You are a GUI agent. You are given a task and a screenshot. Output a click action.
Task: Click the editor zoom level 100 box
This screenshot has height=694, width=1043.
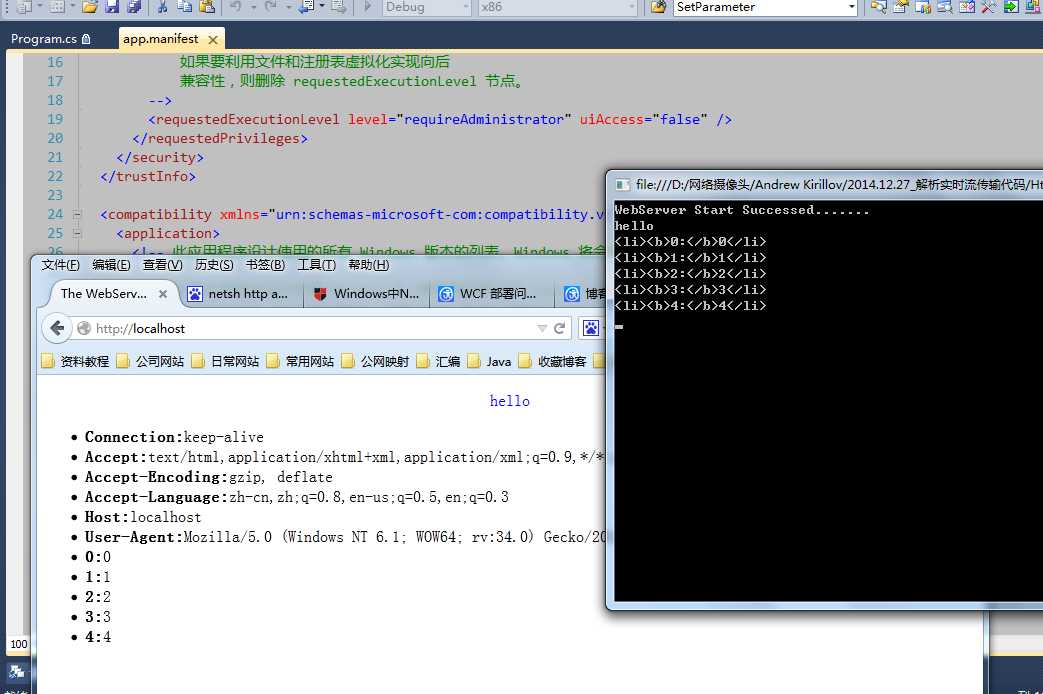19,644
